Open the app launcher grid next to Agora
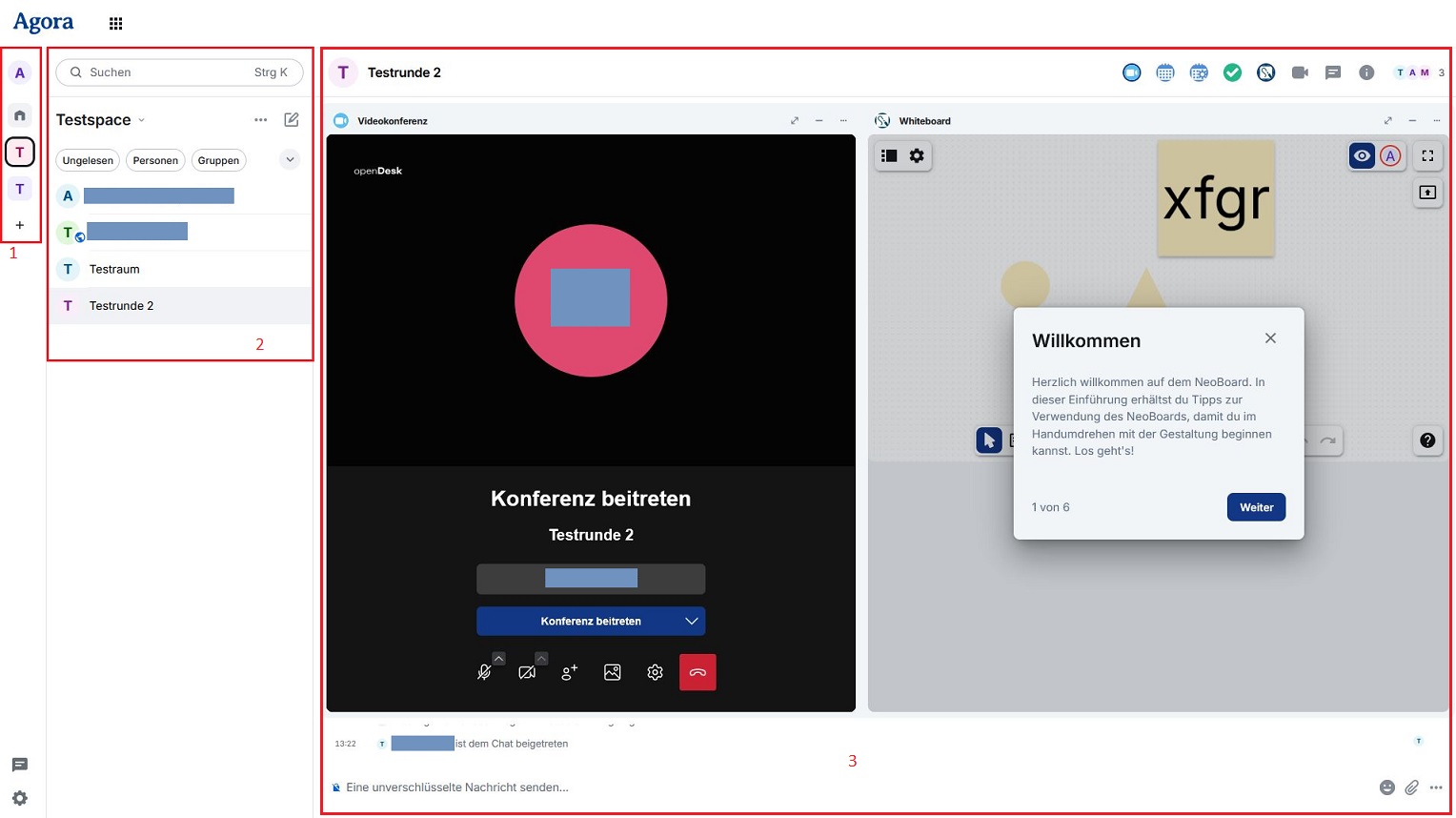 click(116, 24)
